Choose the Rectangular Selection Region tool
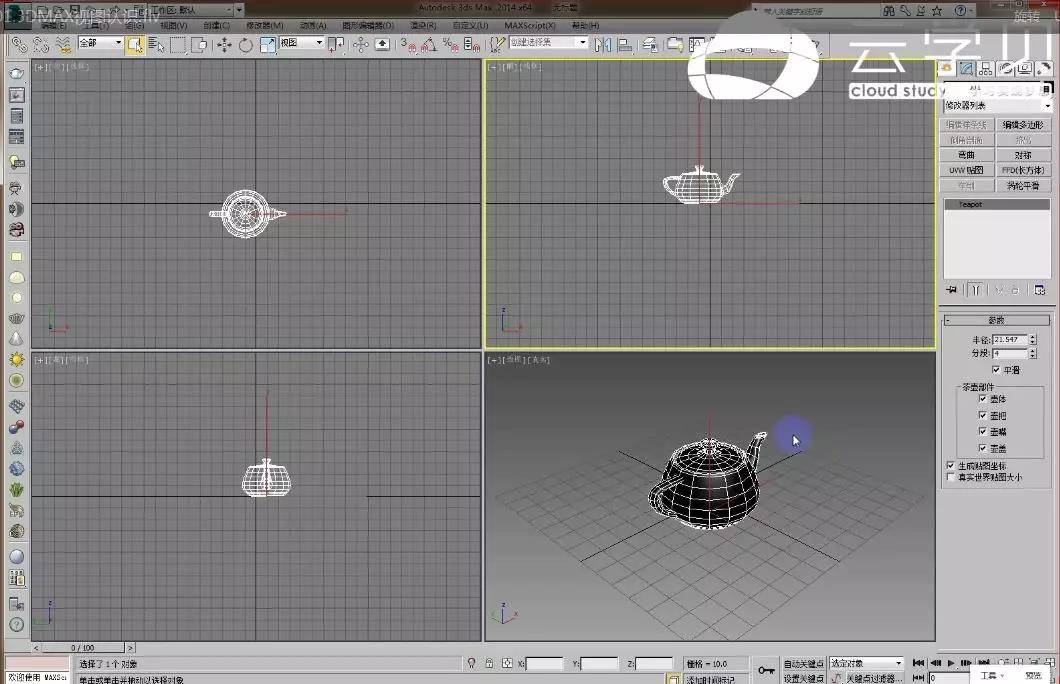Screen dimensions: 1060x684 point(178,45)
